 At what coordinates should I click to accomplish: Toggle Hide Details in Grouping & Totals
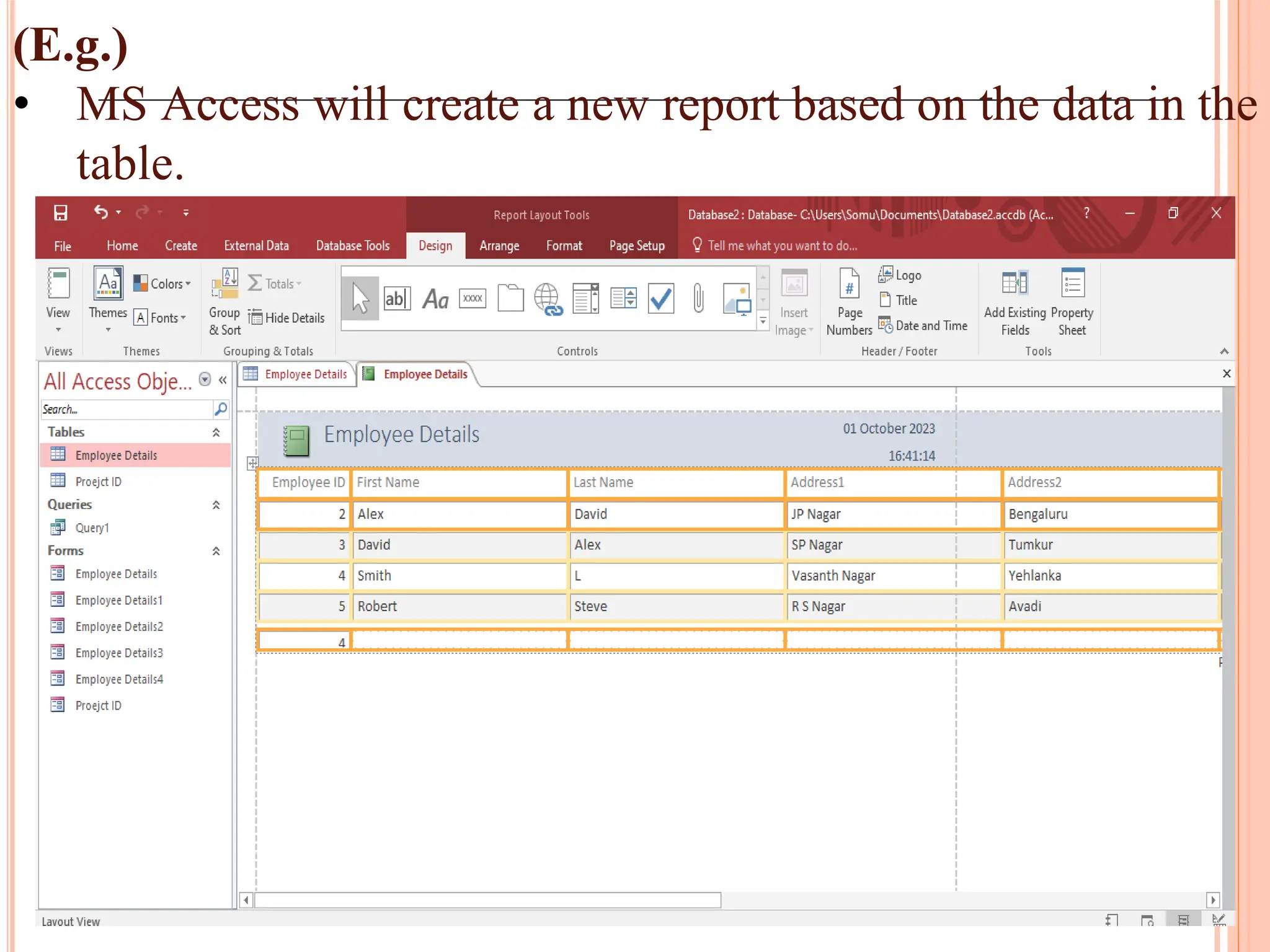[x=286, y=318]
